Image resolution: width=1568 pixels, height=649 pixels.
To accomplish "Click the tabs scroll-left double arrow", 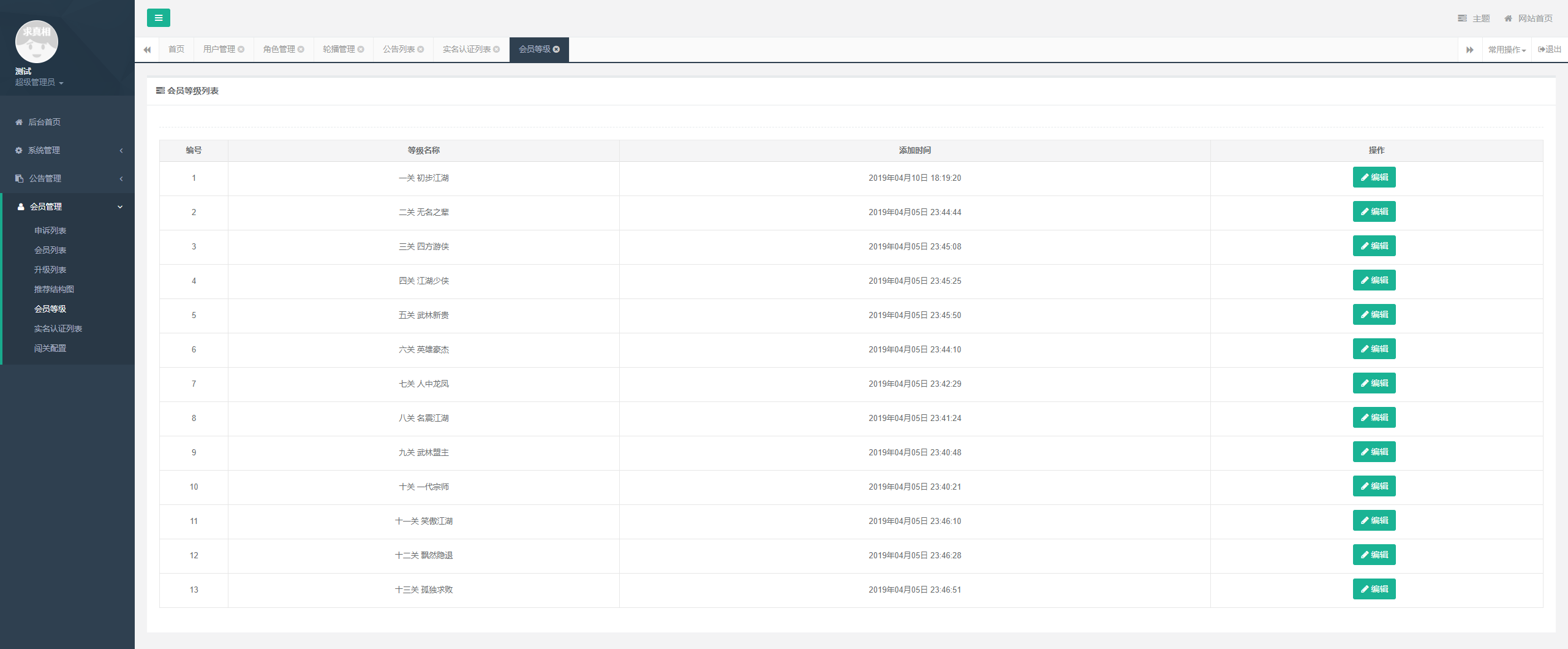I will tap(147, 50).
